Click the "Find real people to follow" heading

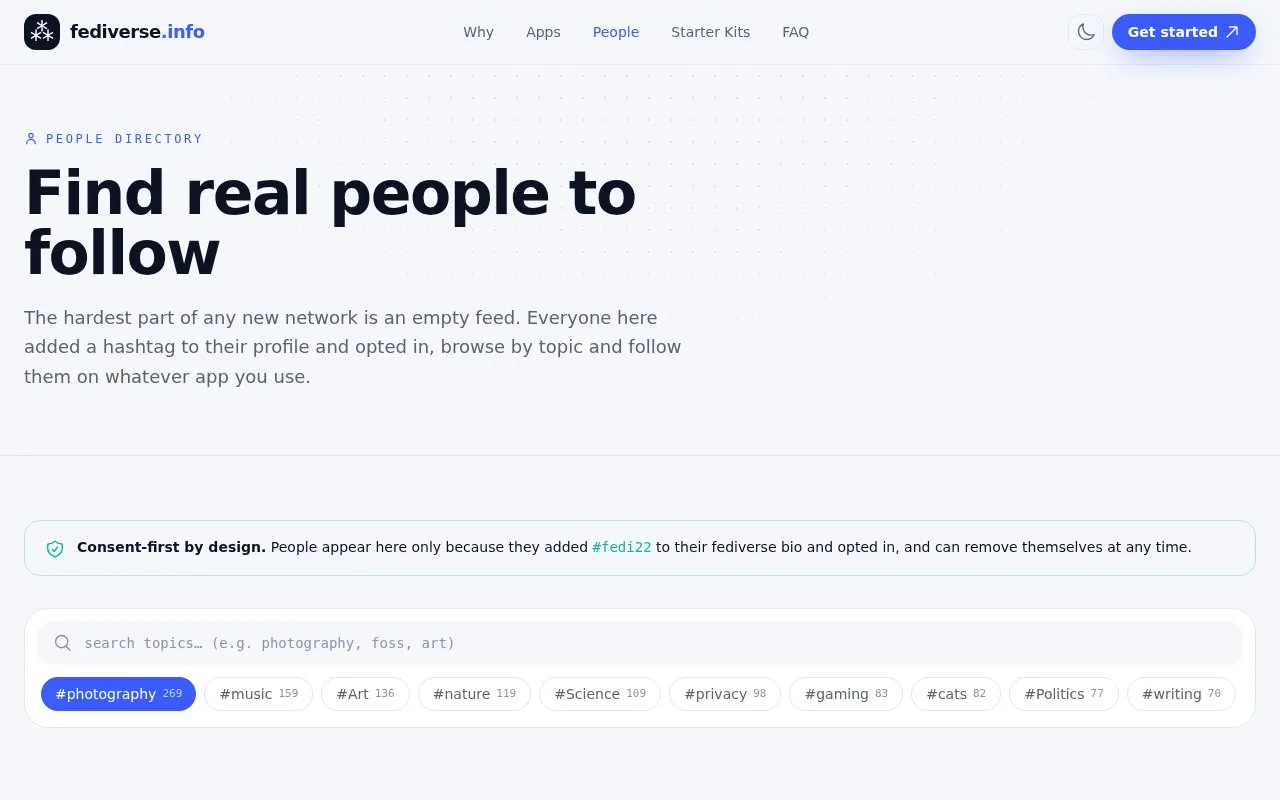pos(330,223)
